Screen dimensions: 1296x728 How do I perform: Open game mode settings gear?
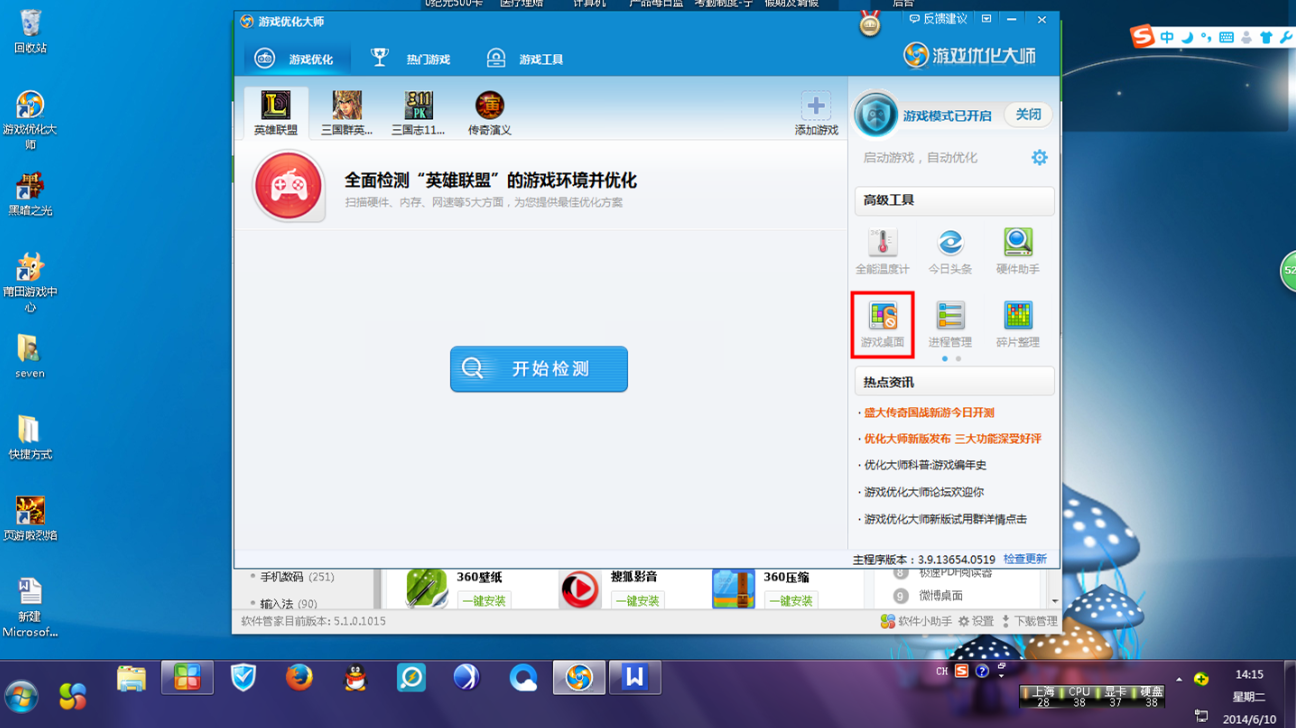coord(1039,158)
